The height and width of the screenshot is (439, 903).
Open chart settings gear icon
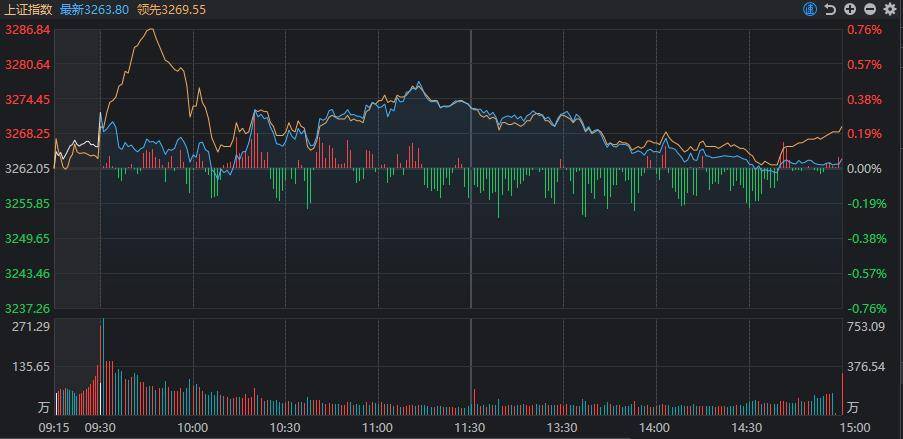890,9
